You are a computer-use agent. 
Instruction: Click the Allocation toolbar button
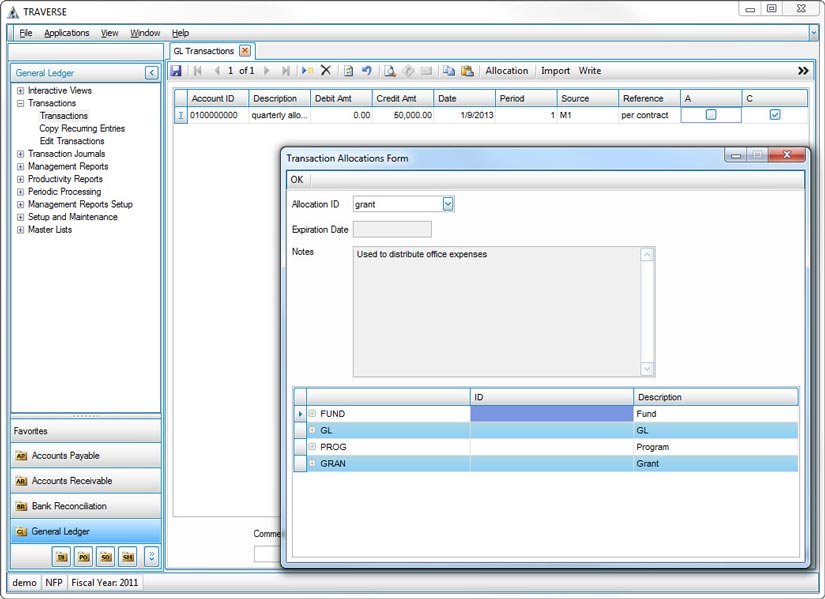(507, 71)
